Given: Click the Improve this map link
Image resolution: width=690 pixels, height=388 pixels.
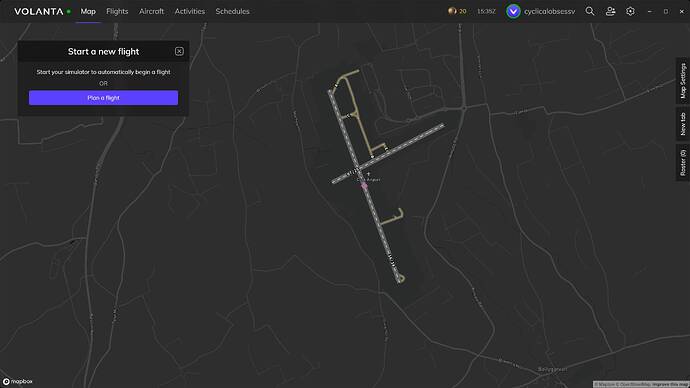Looking at the screenshot, I should pyautogui.click(x=670, y=384).
